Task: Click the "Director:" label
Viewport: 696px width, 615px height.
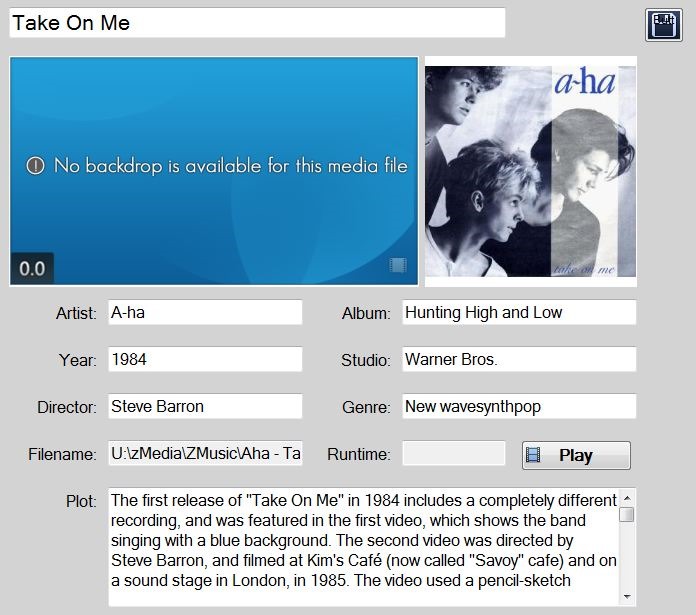Action: click(x=67, y=407)
